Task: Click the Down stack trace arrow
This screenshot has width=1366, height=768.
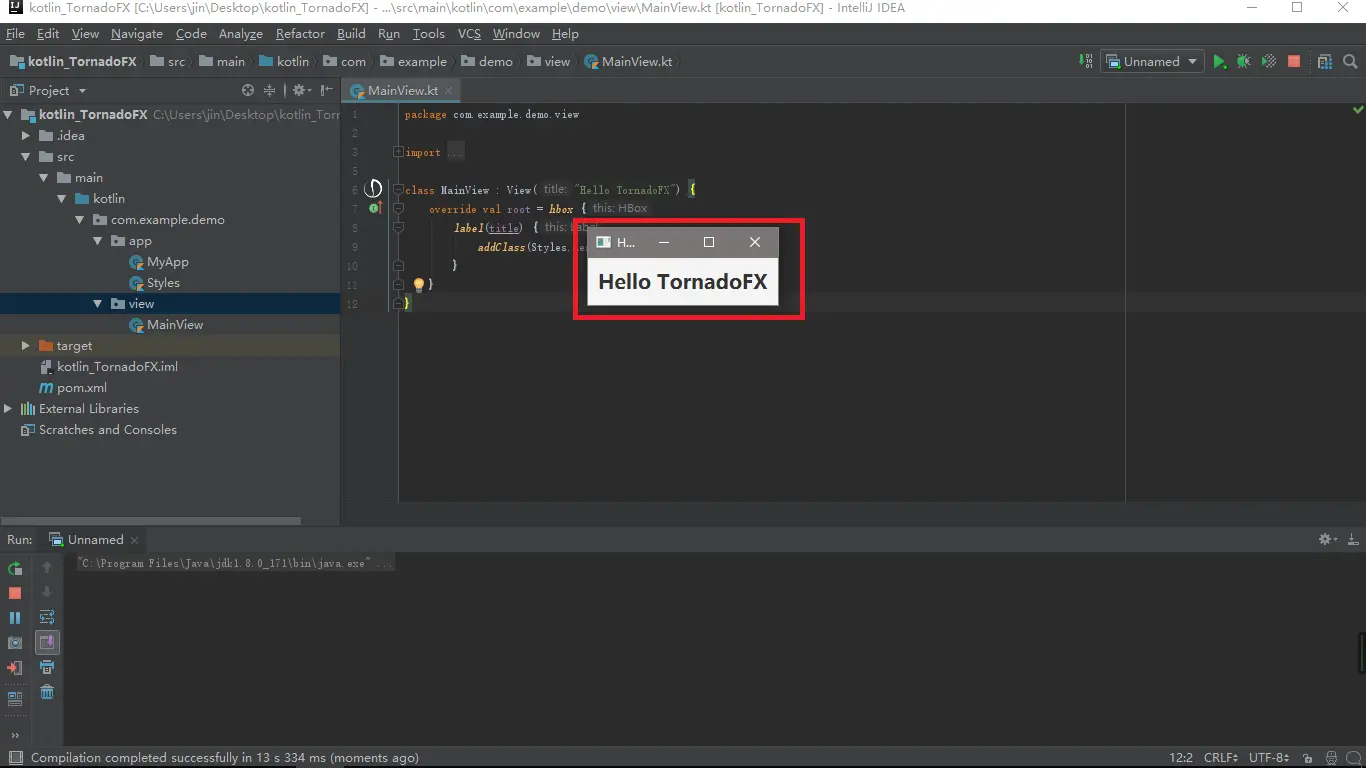Action: 47,592
